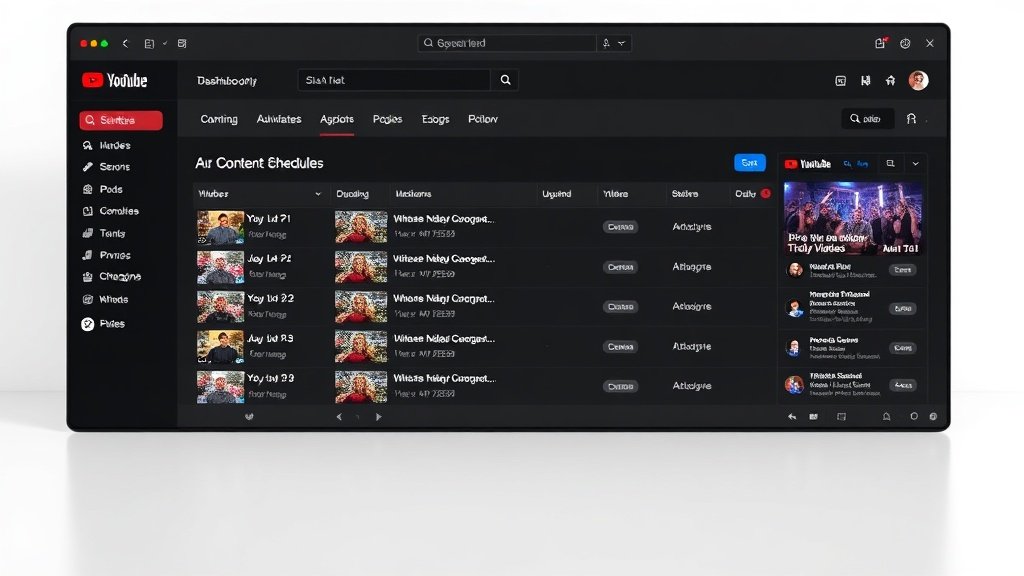Click the blue link in the right YouTube panel header
Viewport: 1024px width, 576px height.
point(856,164)
